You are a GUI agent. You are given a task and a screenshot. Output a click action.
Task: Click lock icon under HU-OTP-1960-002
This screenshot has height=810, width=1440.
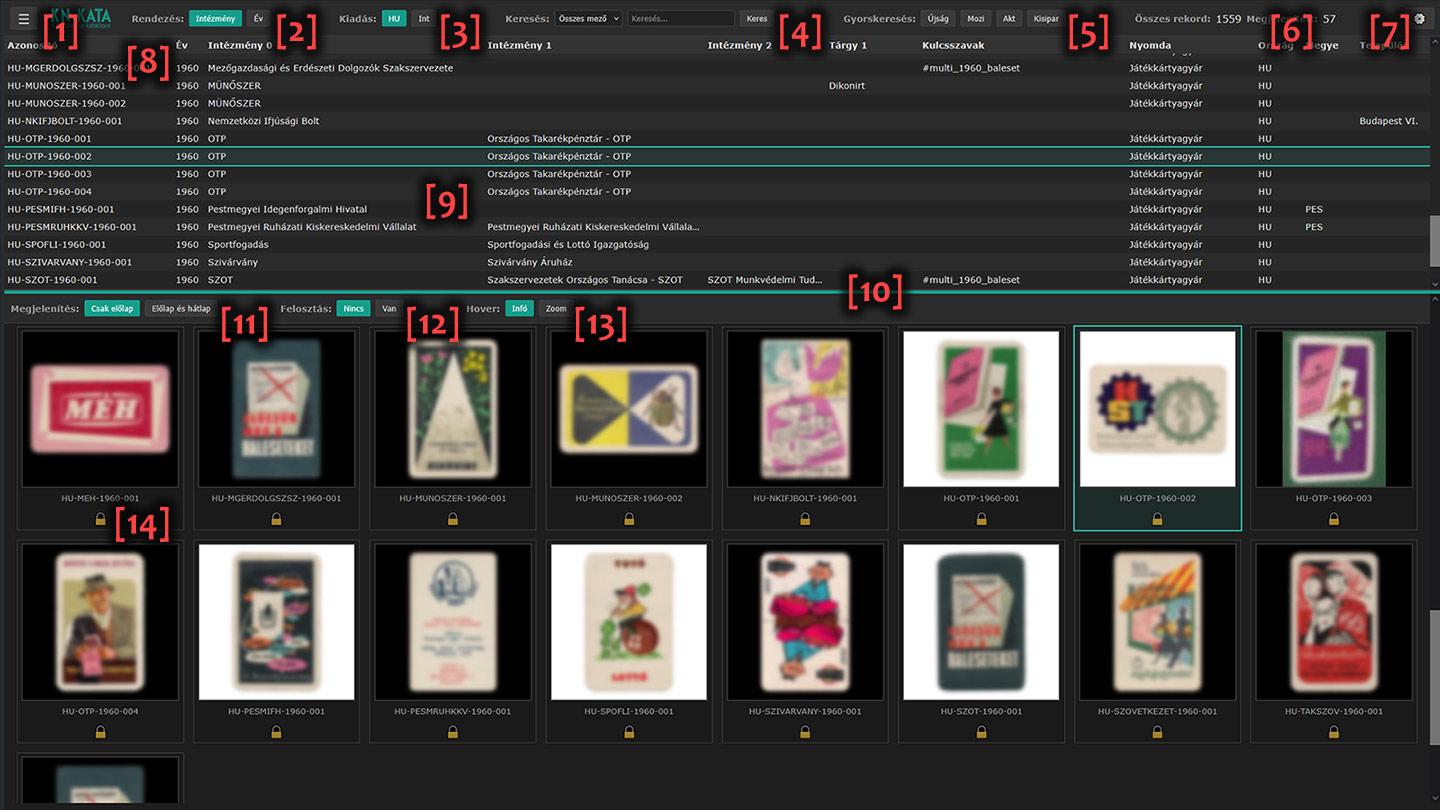[x=1157, y=519]
